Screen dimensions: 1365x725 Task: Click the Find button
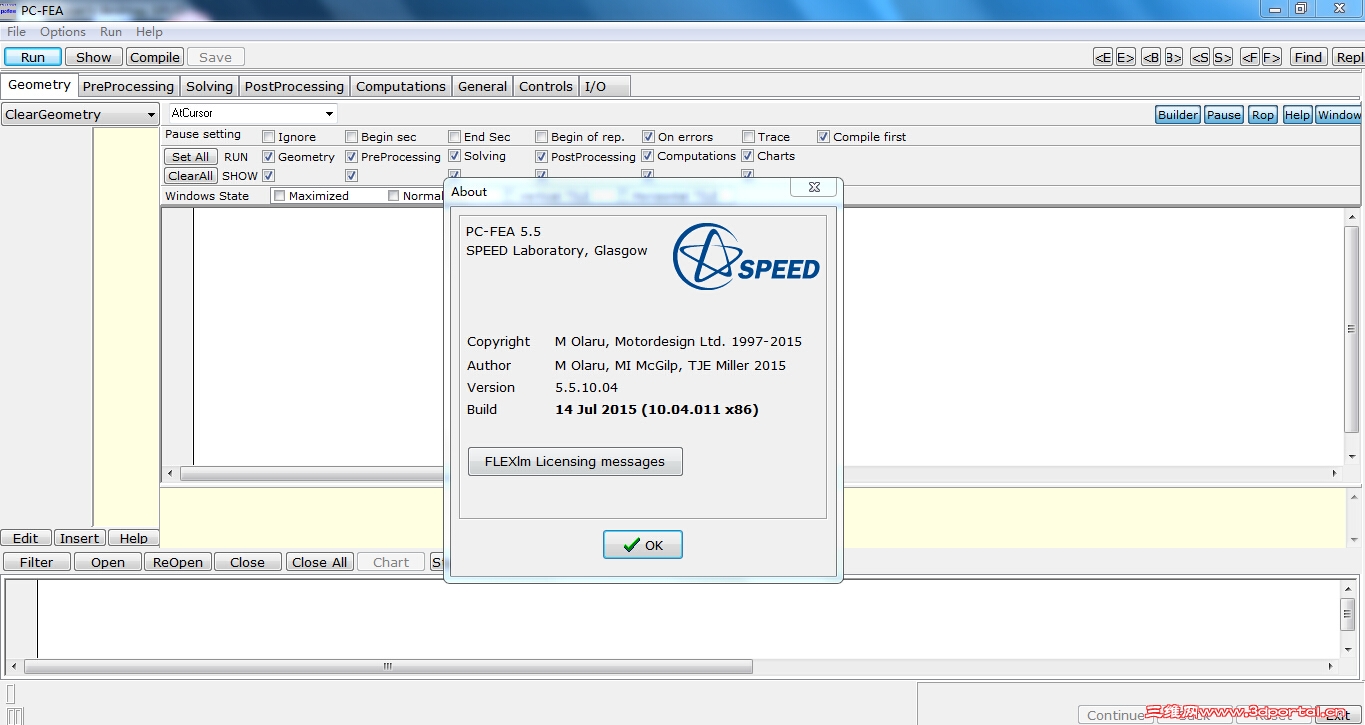tap(1308, 57)
